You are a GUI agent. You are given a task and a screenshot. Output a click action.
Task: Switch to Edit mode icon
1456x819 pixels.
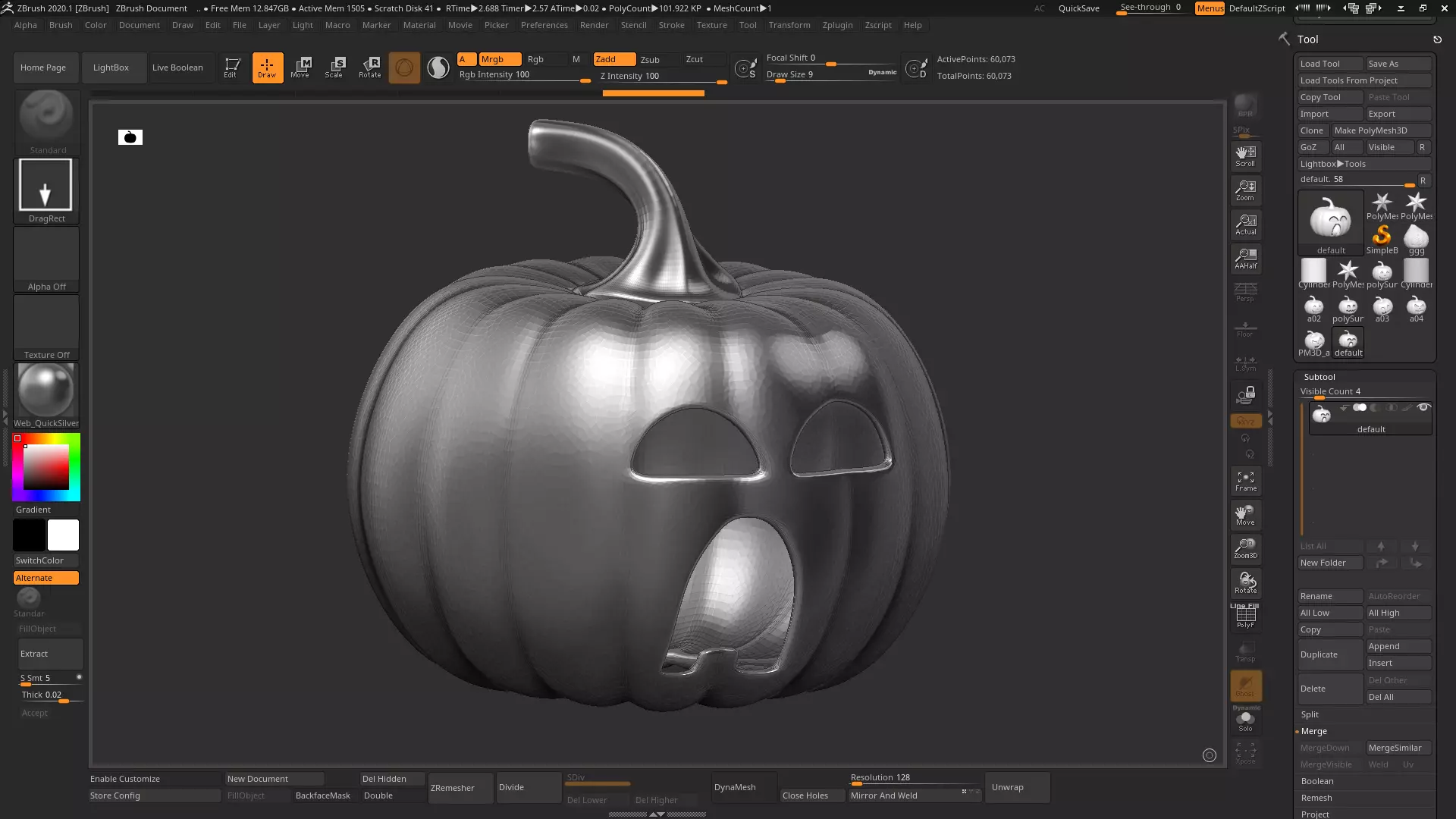[x=231, y=67]
